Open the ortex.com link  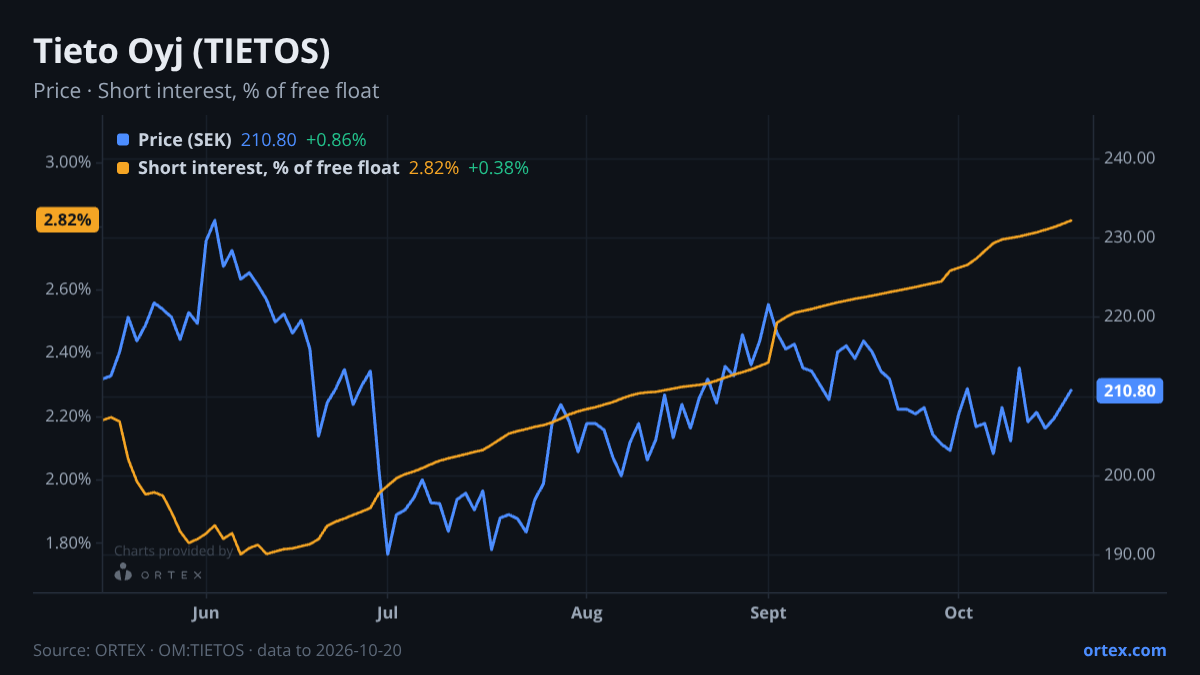(1125, 650)
